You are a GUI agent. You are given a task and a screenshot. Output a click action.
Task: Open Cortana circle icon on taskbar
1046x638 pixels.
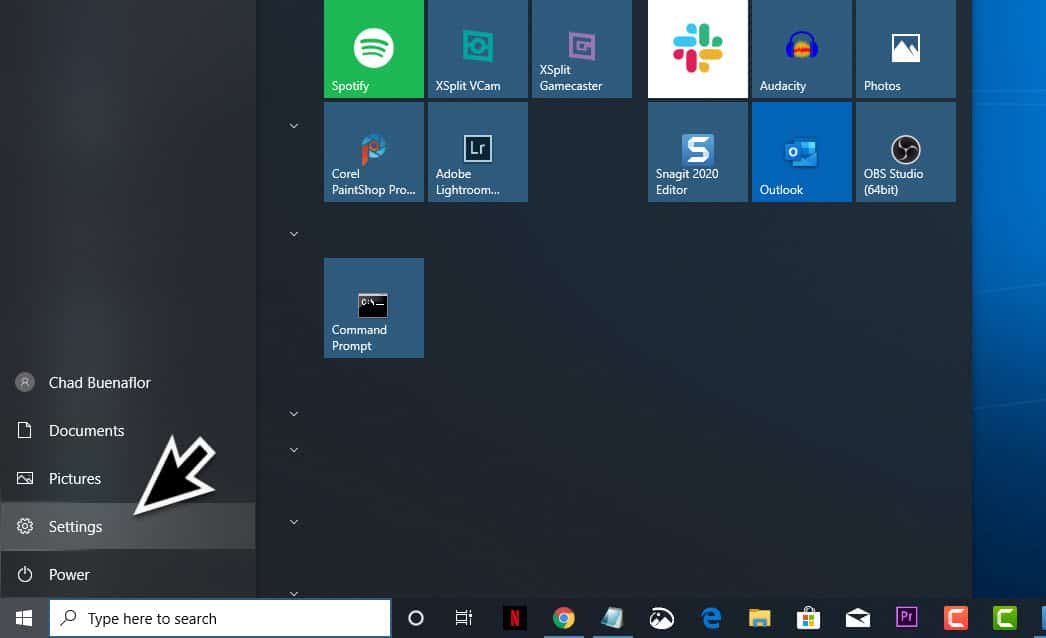point(416,619)
